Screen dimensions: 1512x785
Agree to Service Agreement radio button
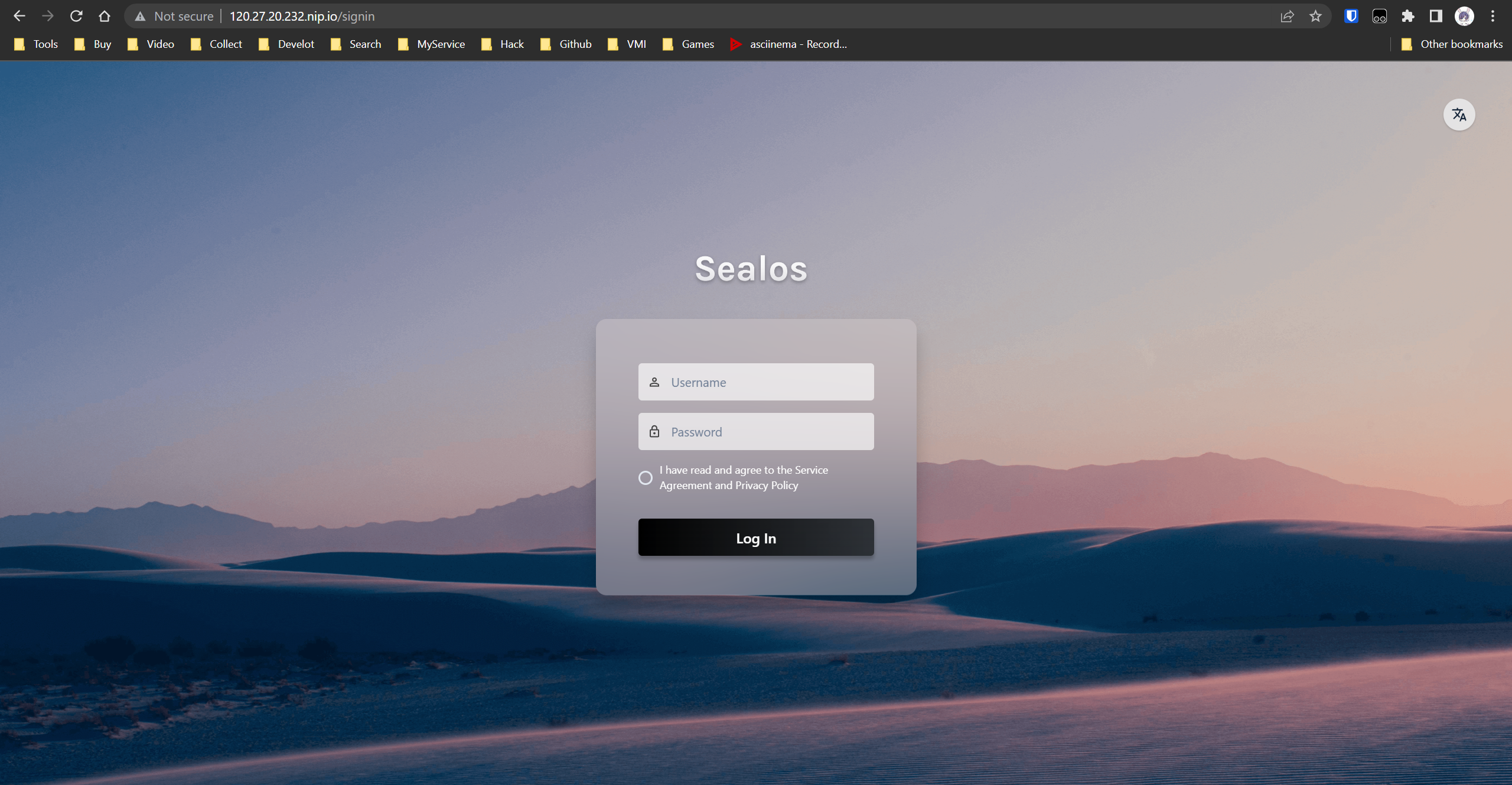point(646,477)
